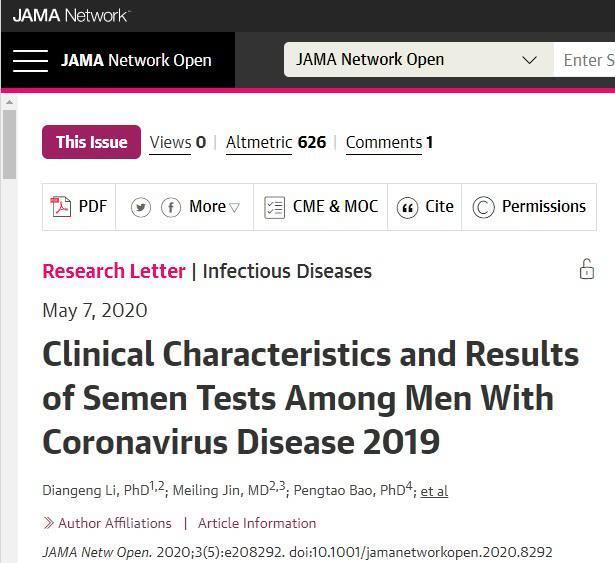Click the Permissions copyright icon
The image size is (615, 563).
(483, 207)
